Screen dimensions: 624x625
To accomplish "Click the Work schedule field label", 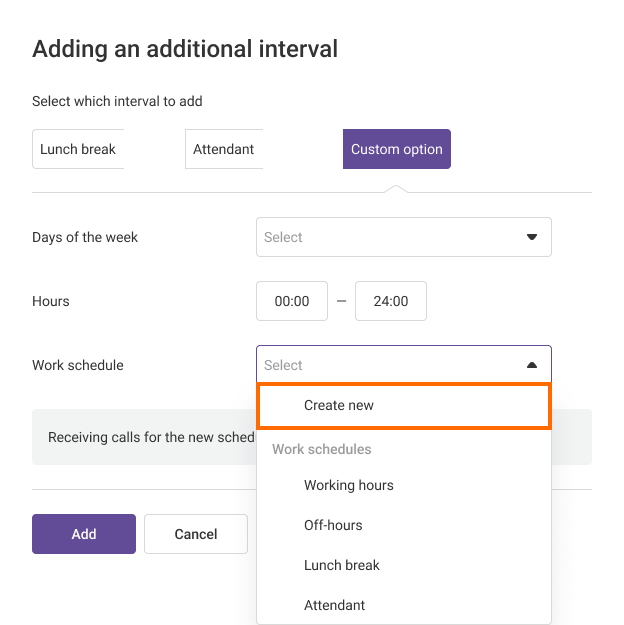I will click(78, 365).
